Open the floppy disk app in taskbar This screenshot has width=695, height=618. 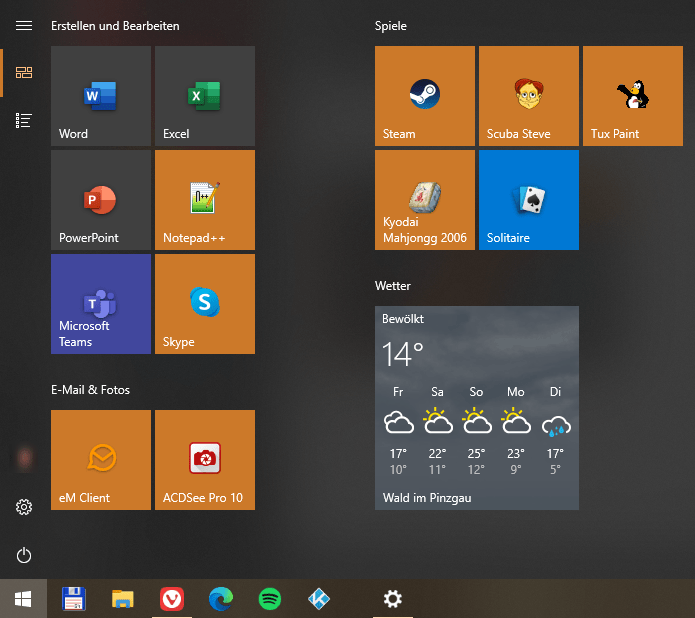point(74,599)
